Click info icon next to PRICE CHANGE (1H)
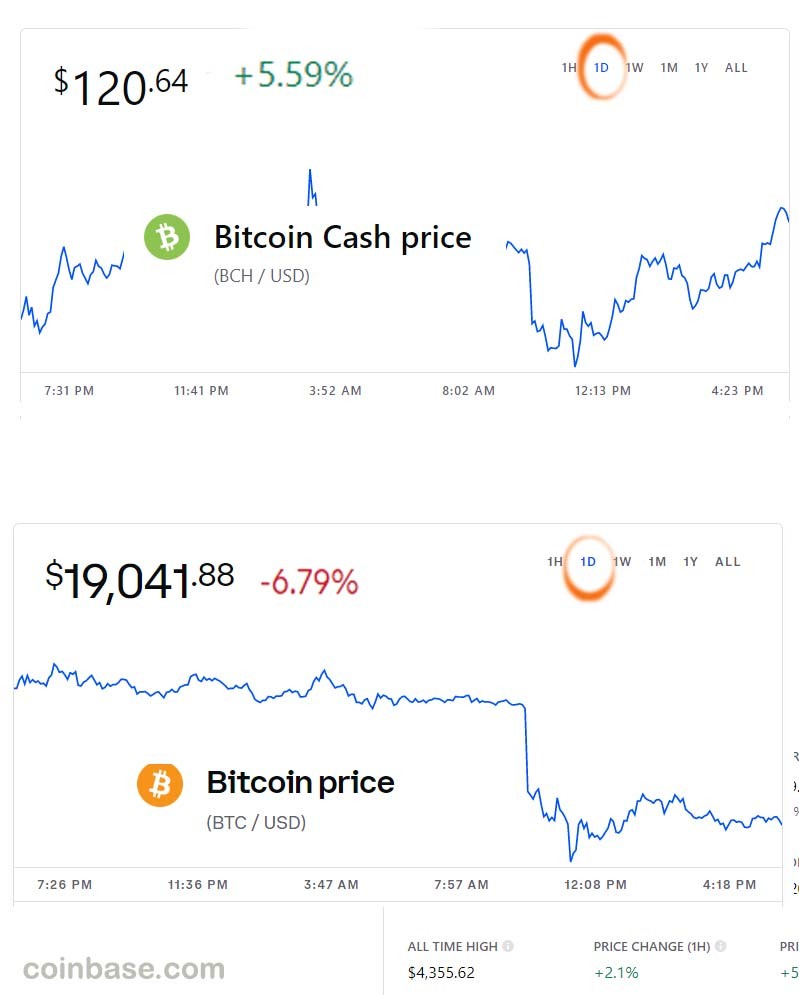 point(720,946)
